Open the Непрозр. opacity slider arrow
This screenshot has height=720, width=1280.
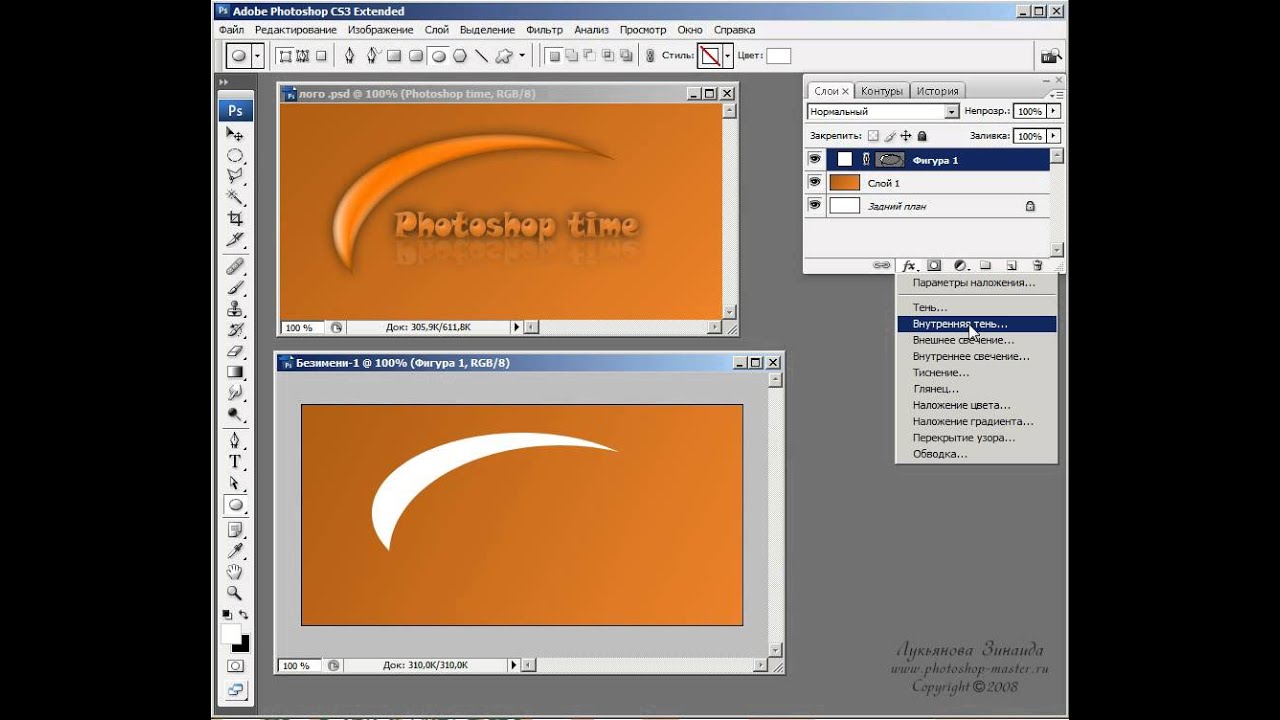(1054, 112)
